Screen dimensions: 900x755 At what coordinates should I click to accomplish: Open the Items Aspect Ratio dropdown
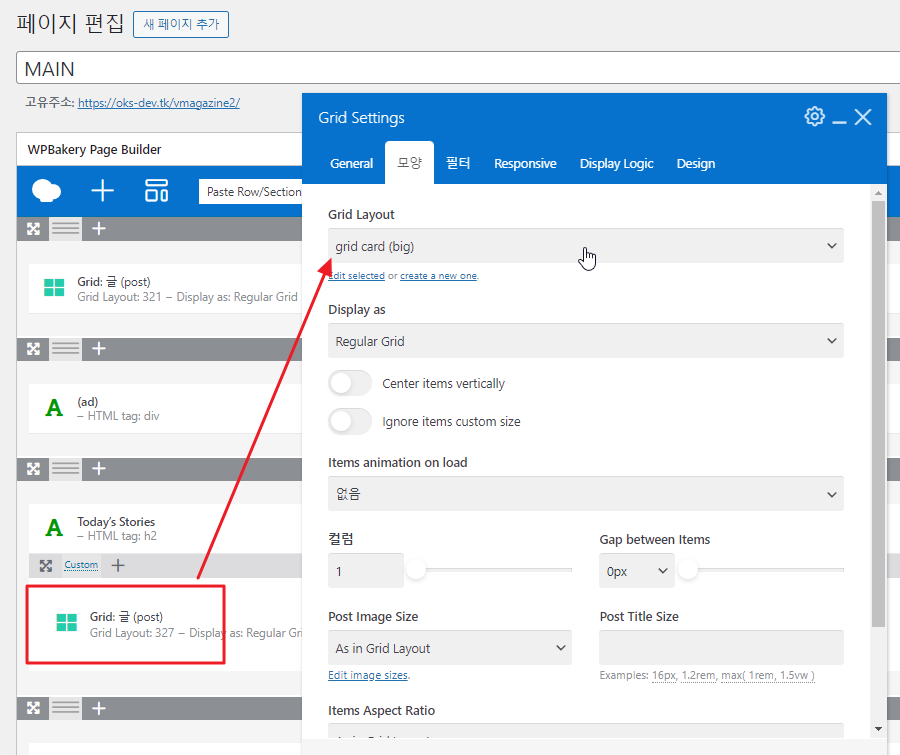(585, 731)
